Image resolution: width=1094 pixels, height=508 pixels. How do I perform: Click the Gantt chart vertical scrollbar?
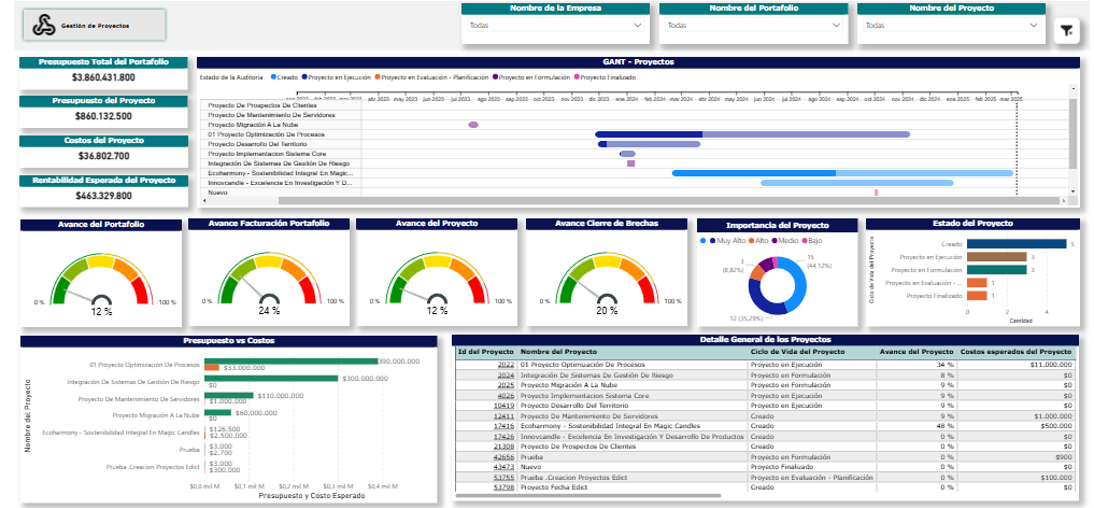point(1075,140)
